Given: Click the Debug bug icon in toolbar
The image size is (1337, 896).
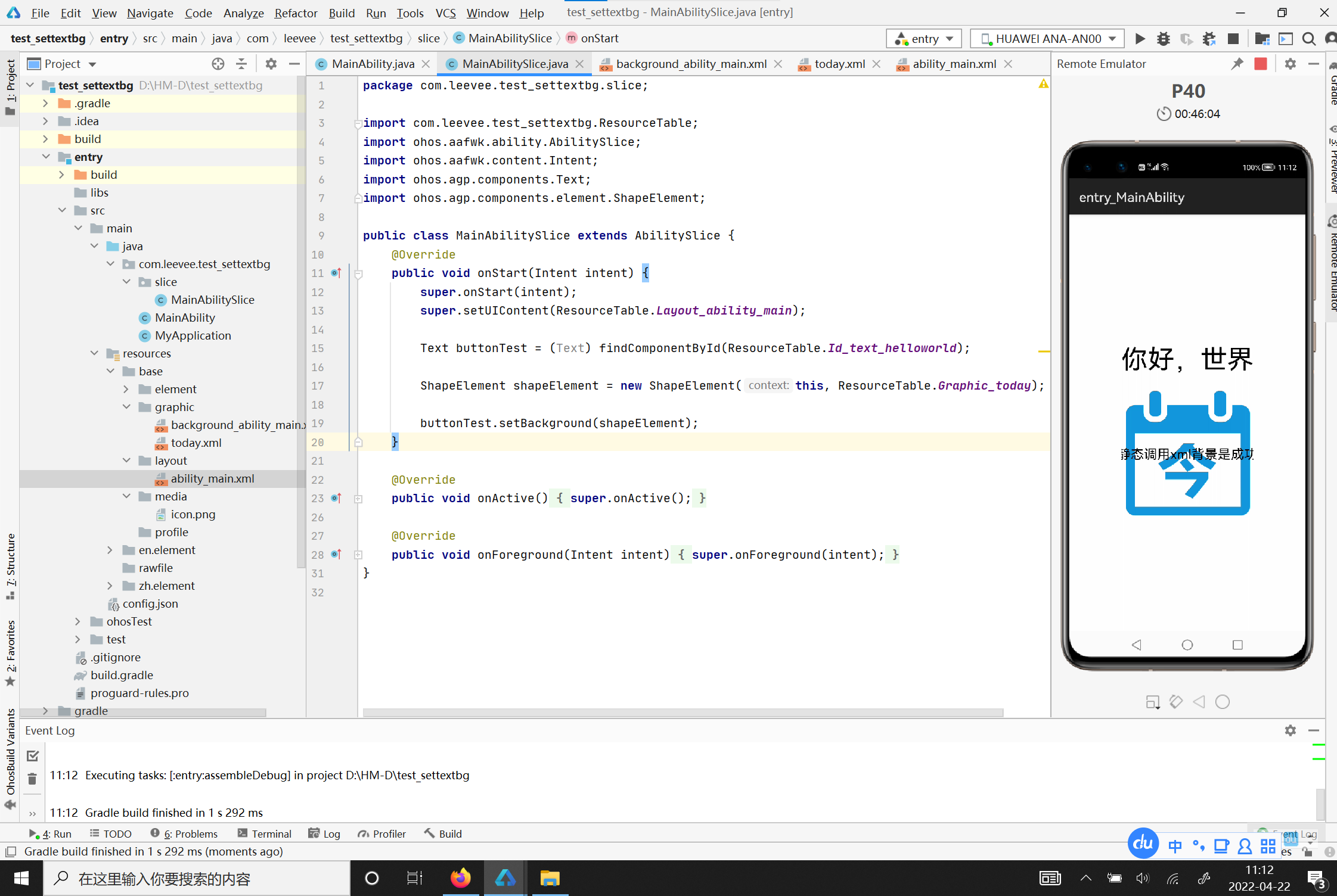Looking at the screenshot, I should (x=1163, y=39).
